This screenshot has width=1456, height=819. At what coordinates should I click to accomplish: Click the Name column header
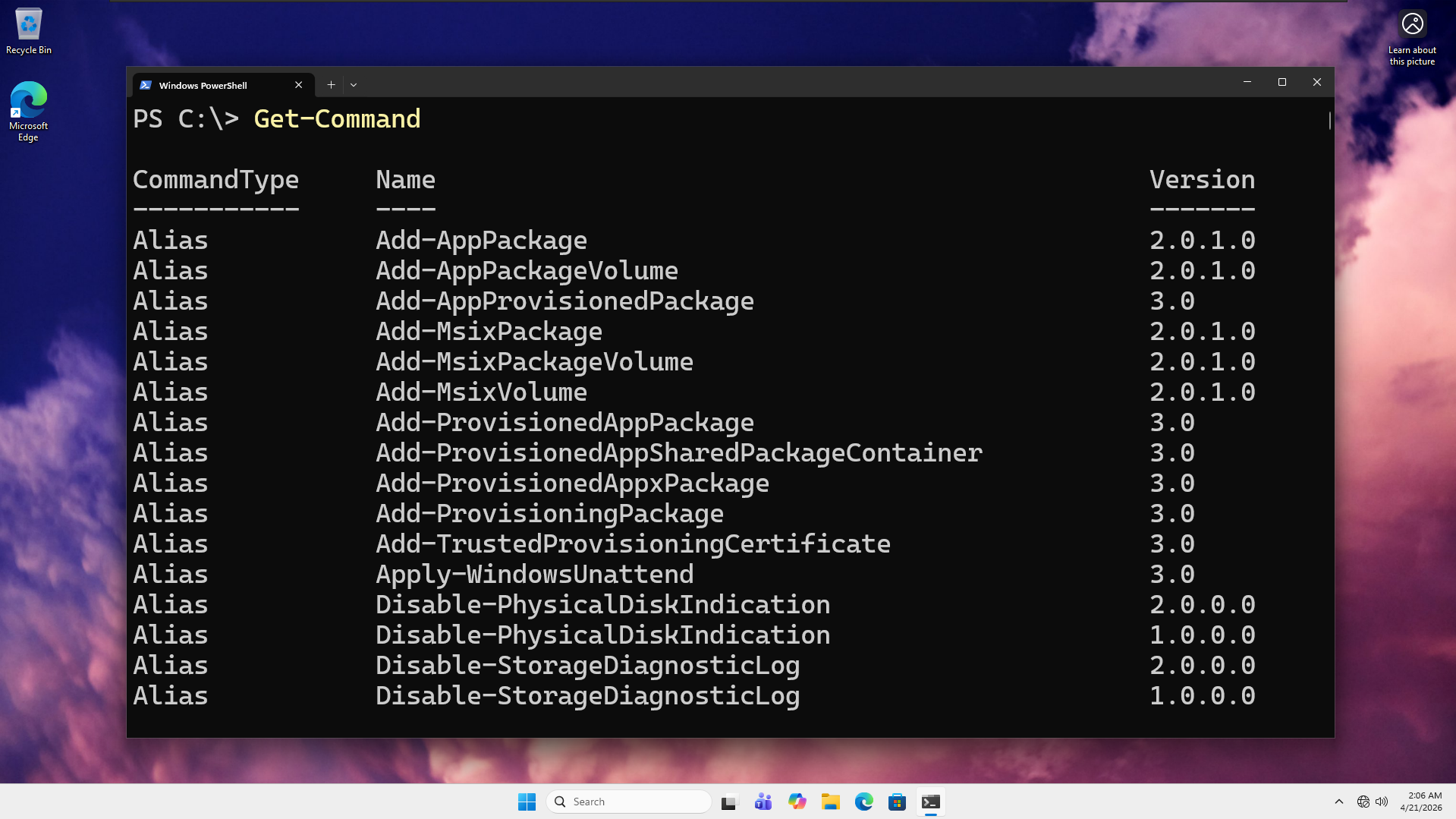pos(406,180)
